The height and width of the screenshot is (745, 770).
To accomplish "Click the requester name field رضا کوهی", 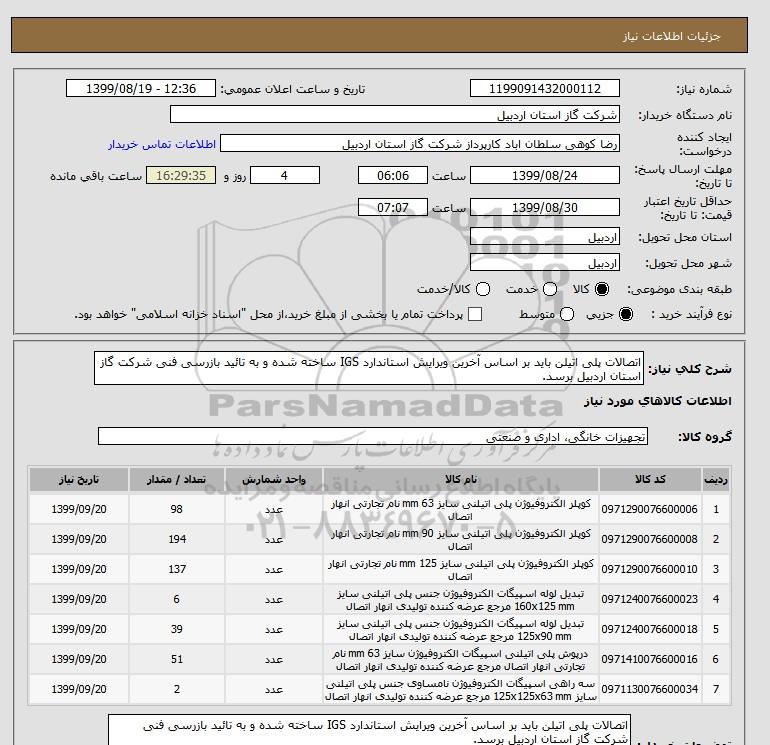I will [x=420, y=143].
